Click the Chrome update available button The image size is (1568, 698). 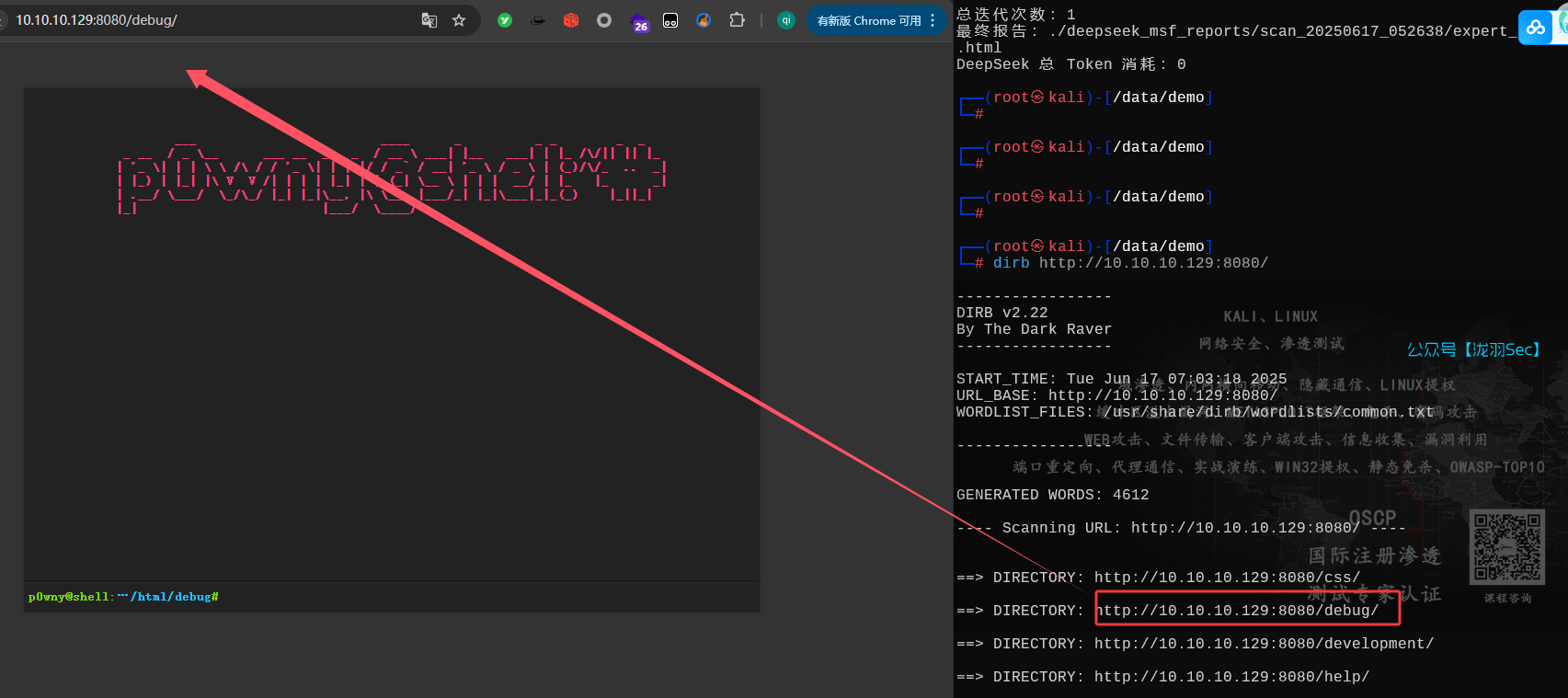click(867, 20)
